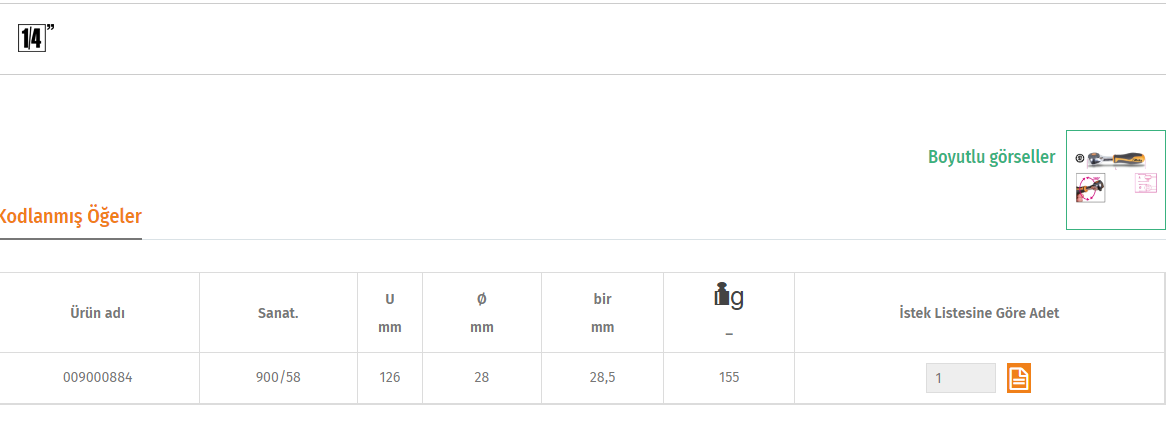Select the Kodlanmış Öğeler tab

pyautogui.click(x=69, y=217)
